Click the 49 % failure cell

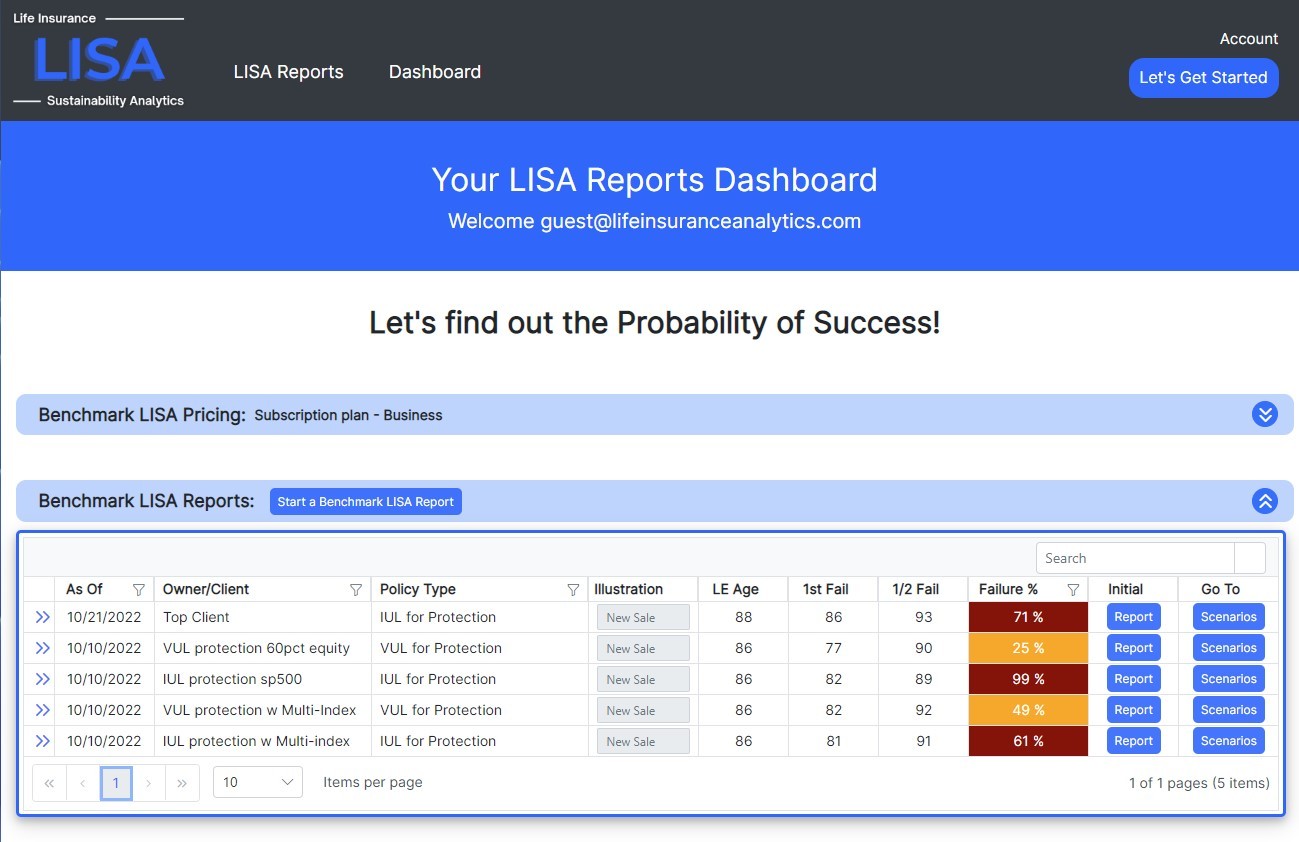tap(1028, 710)
